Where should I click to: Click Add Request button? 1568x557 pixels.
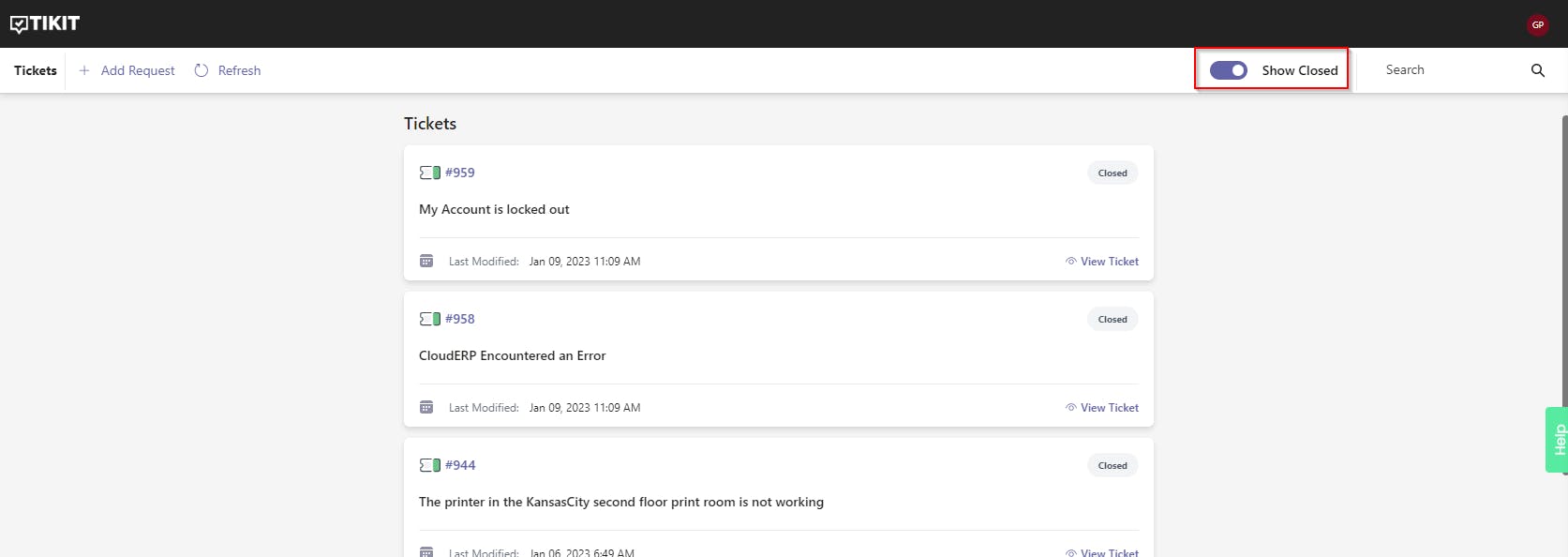coord(127,70)
